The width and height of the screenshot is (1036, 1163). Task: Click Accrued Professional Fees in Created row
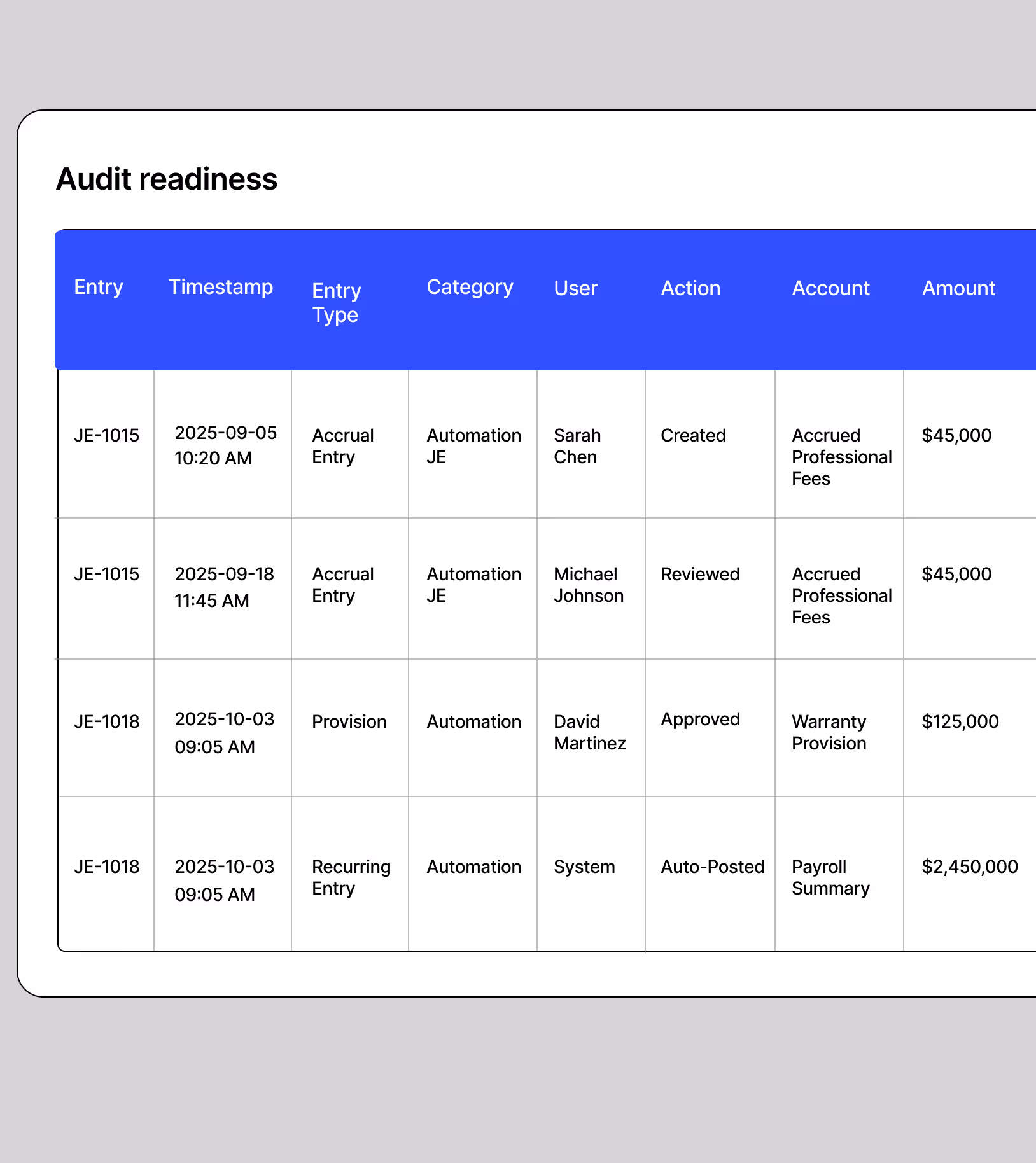[x=842, y=457]
